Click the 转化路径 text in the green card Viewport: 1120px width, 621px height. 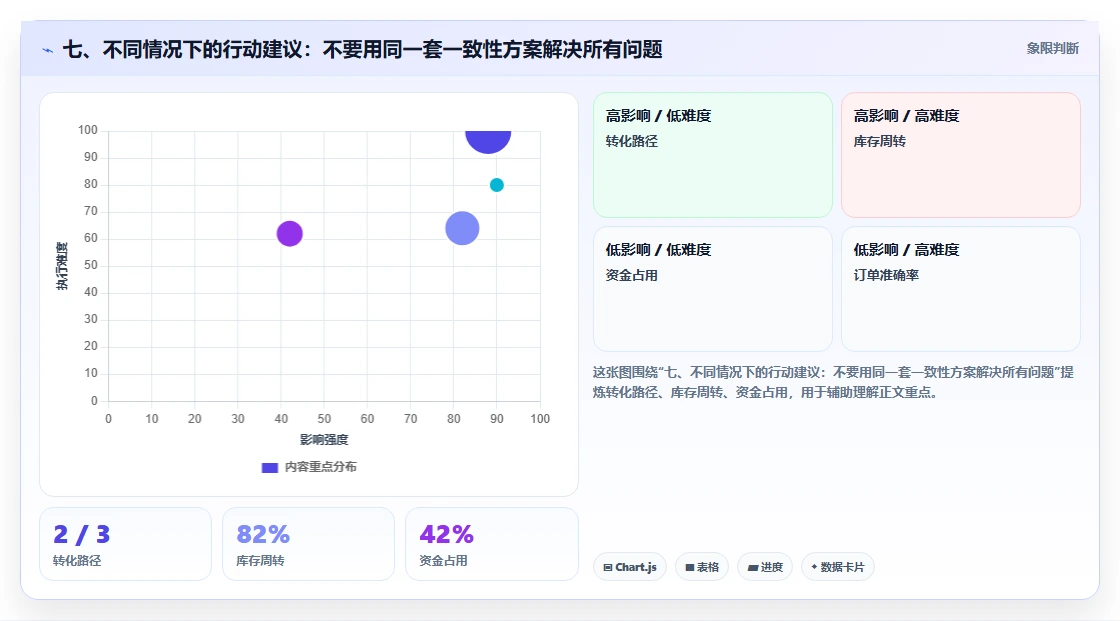click(631, 141)
